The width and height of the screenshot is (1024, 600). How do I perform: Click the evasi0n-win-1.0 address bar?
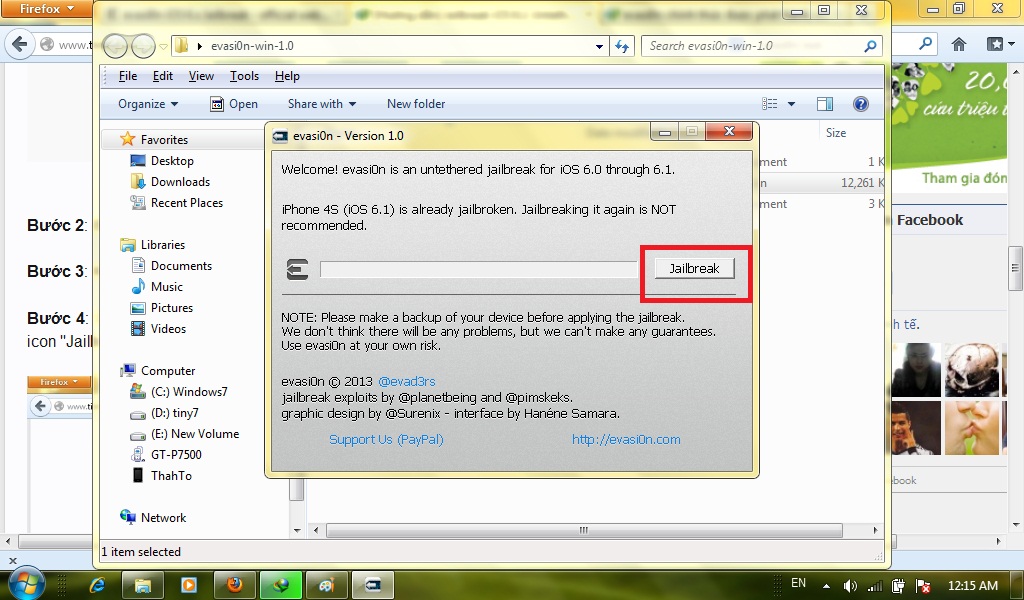coord(390,46)
